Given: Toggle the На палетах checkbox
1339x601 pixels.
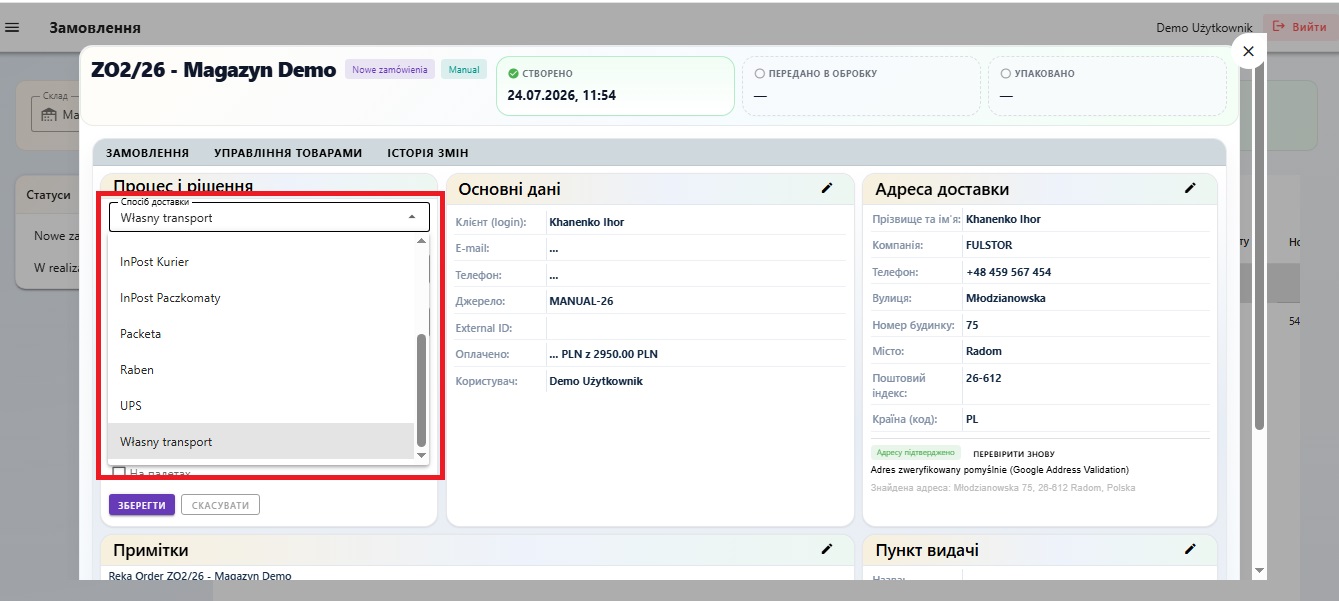Looking at the screenshot, I should 119,473.
